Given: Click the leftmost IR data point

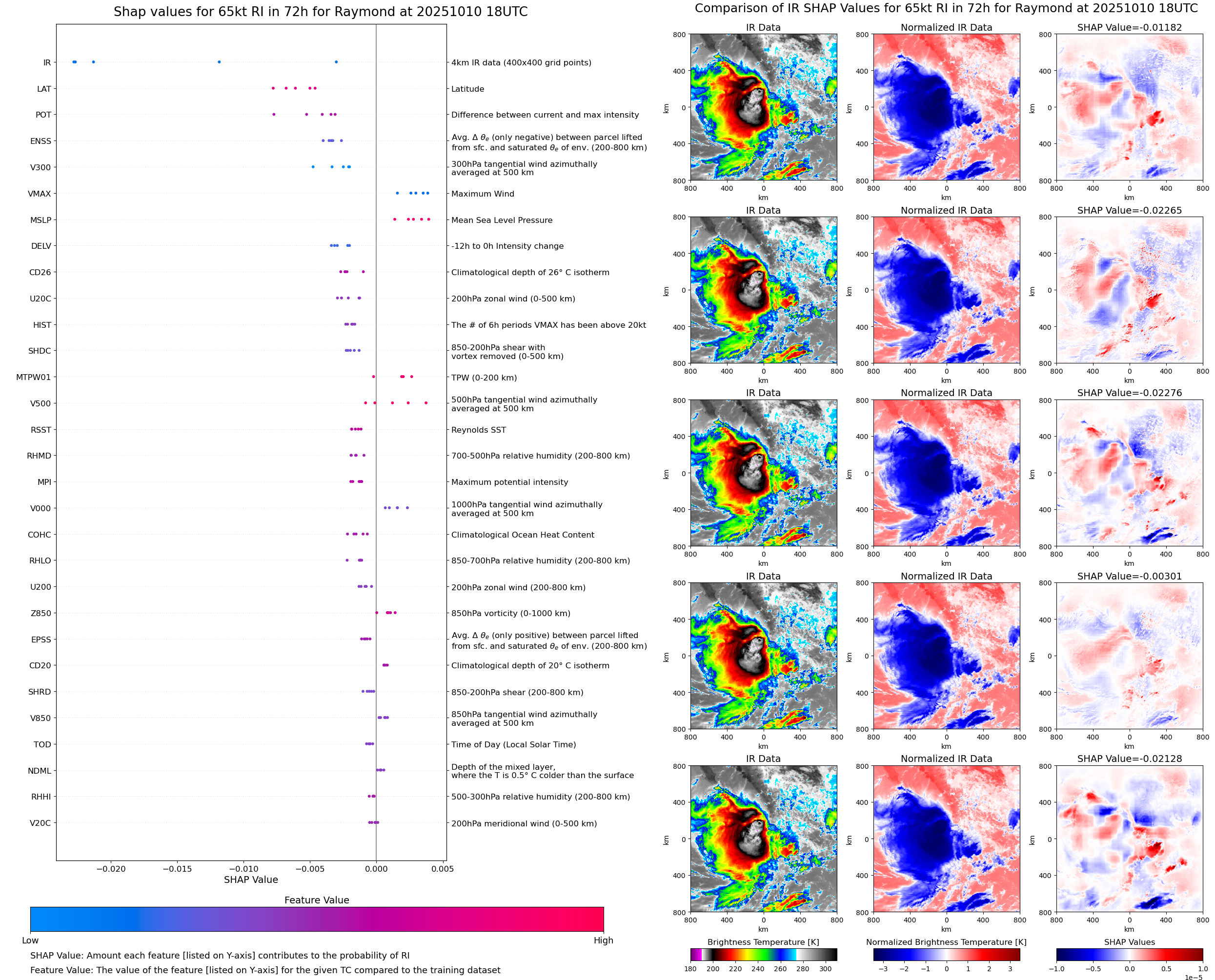Looking at the screenshot, I should coord(74,62).
